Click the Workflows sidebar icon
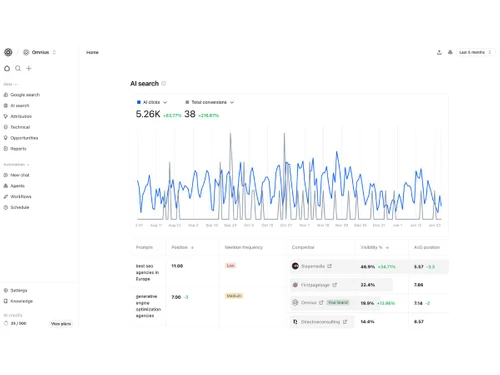The height and width of the screenshot is (375, 500). (6, 197)
